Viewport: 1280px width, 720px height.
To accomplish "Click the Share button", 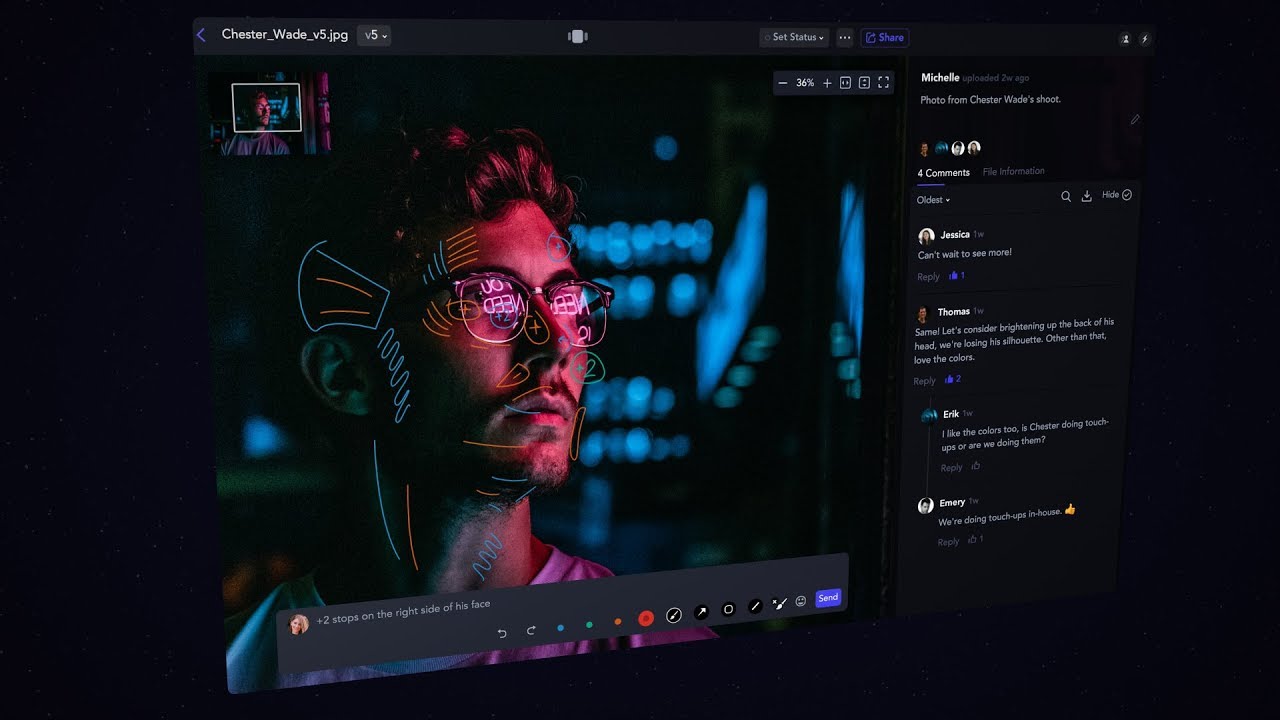I will tap(884, 38).
